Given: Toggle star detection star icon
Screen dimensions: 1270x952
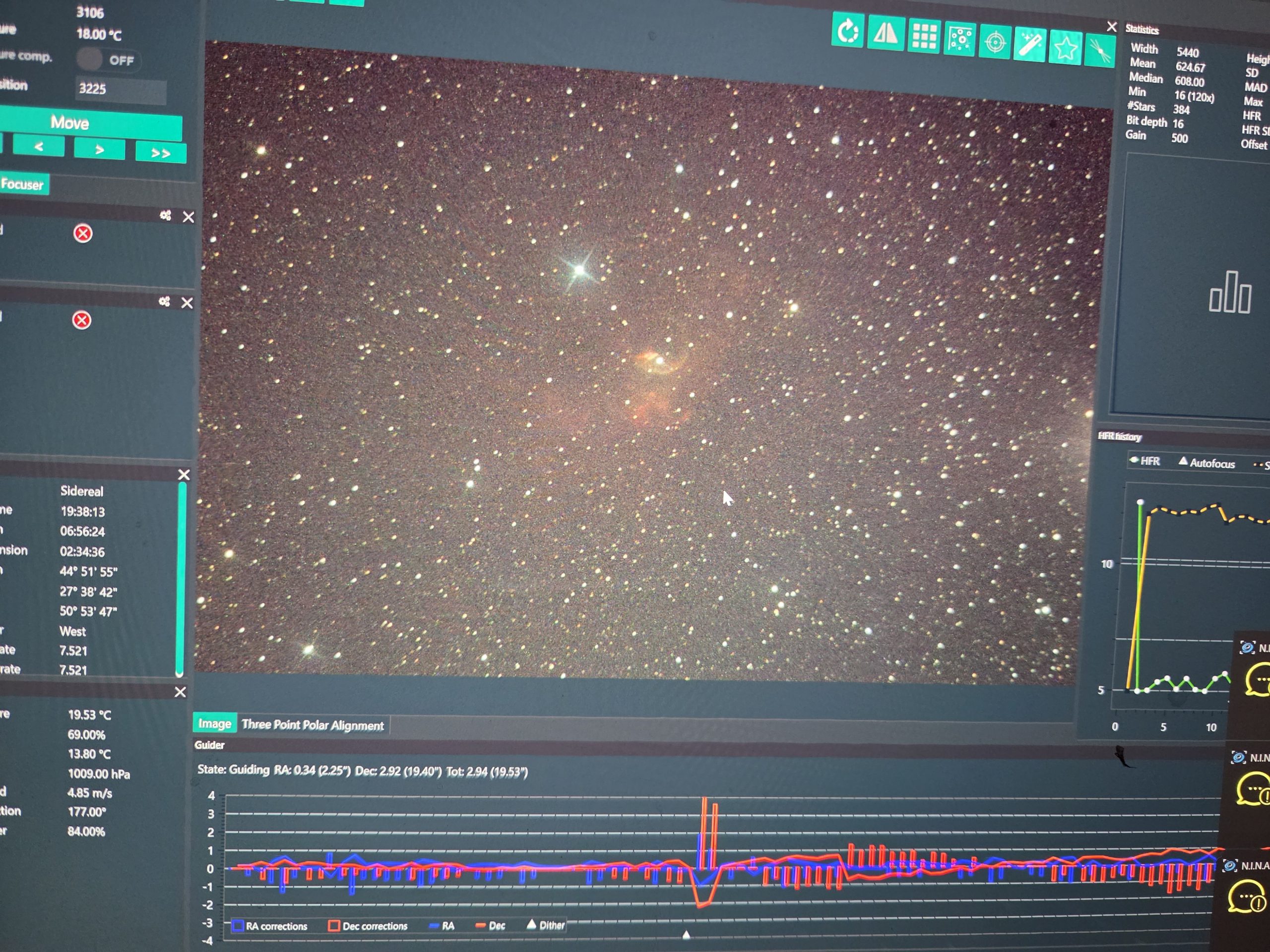Looking at the screenshot, I should (x=1065, y=48).
